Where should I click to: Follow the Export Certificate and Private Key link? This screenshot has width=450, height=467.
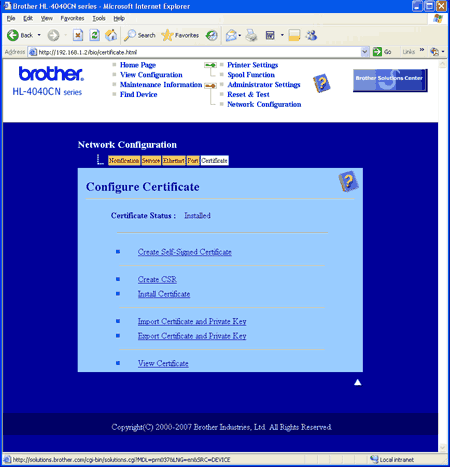pyautogui.click(x=192, y=336)
